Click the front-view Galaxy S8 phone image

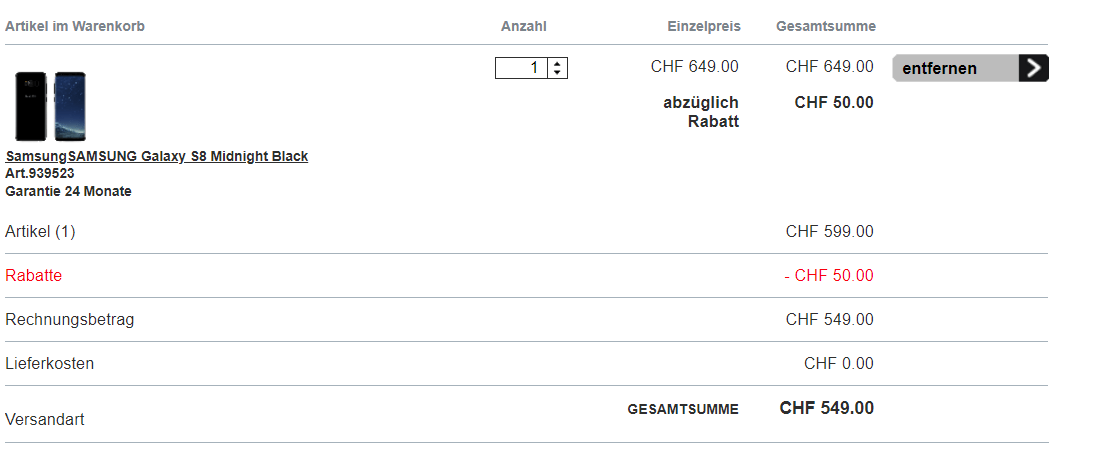[x=70, y=106]
